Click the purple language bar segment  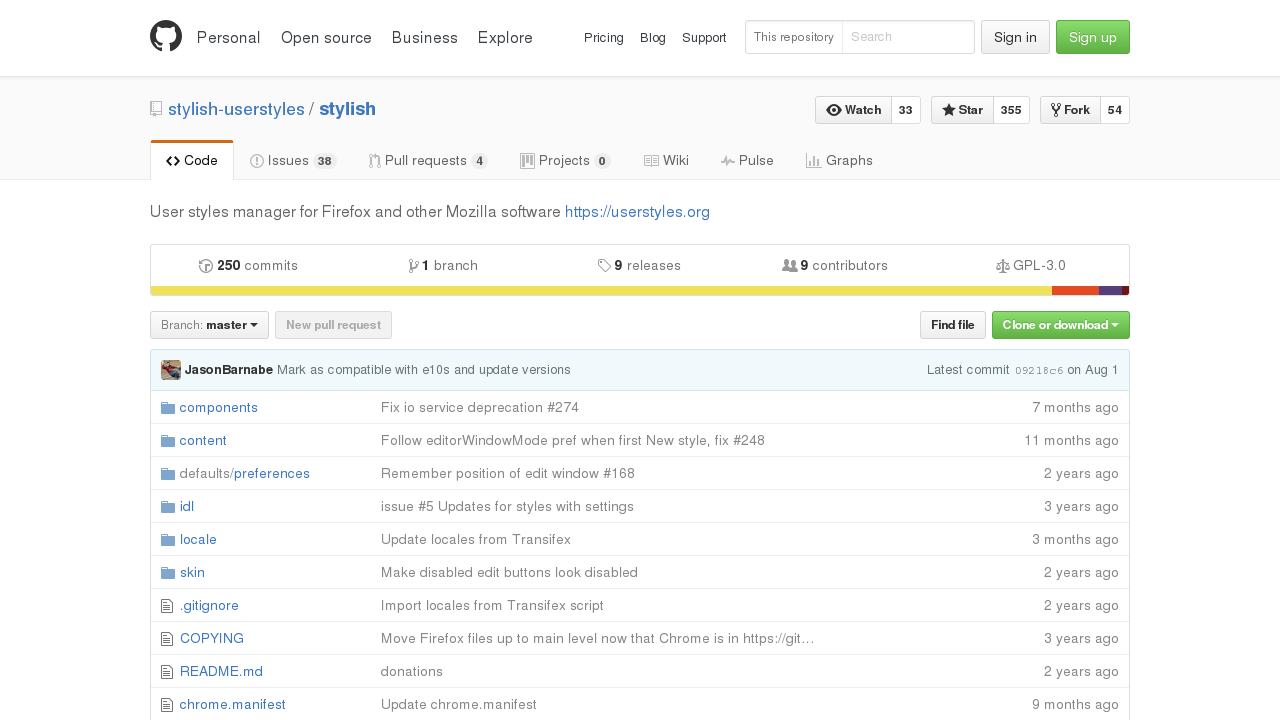click(1110, 291)
